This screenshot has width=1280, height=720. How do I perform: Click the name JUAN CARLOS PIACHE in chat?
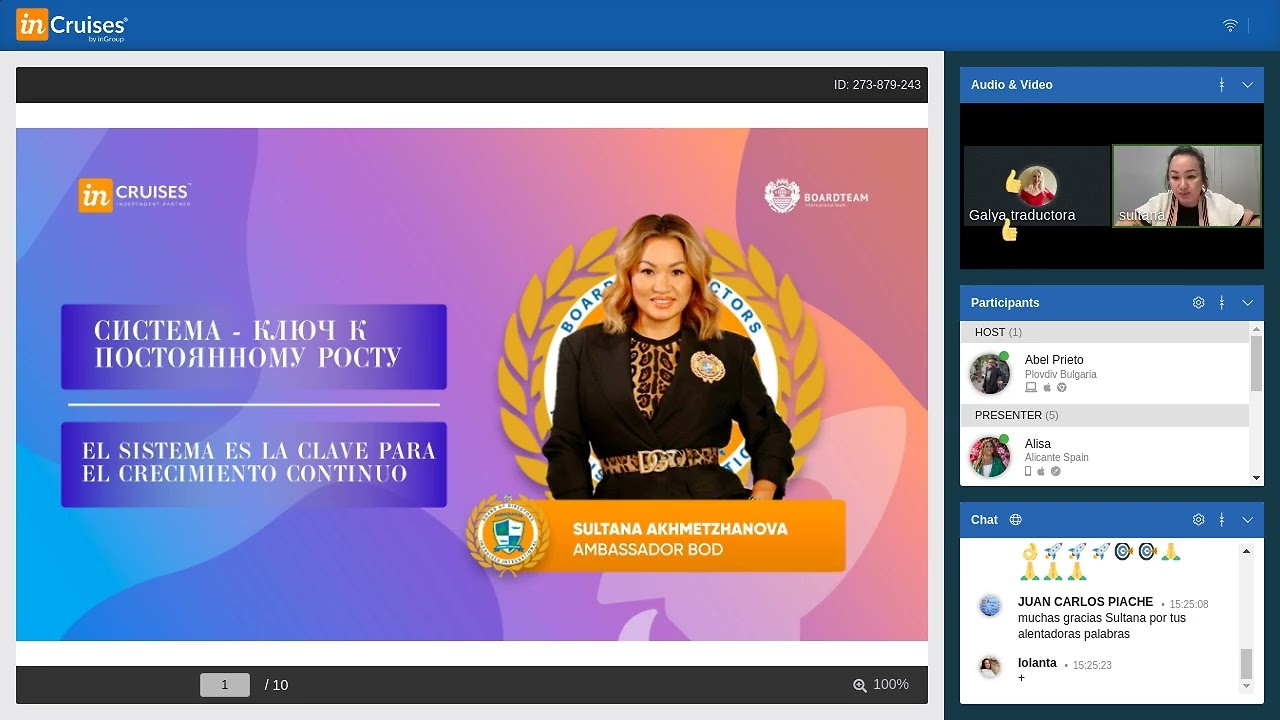tap(1085, 602)
